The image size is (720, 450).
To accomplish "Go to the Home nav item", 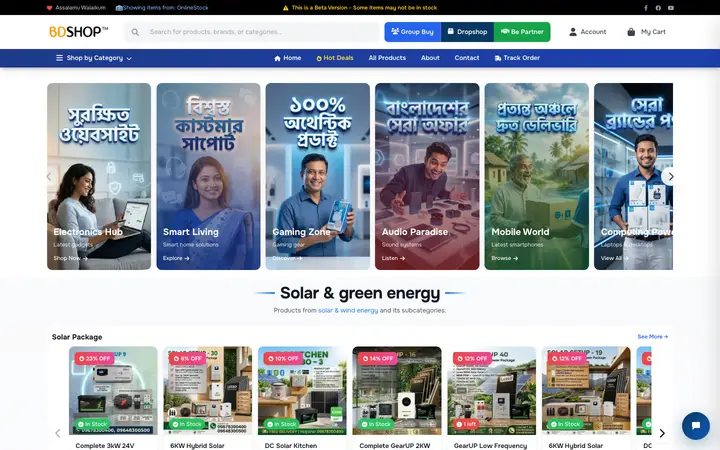I will (287, 58).
